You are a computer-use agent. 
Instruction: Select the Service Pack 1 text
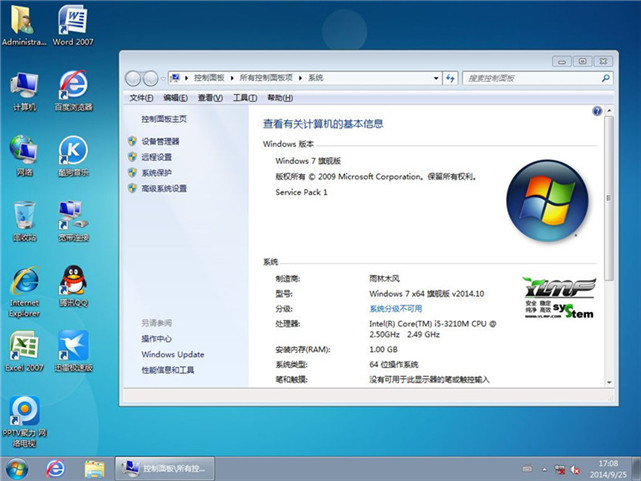(x=301, y=192)
